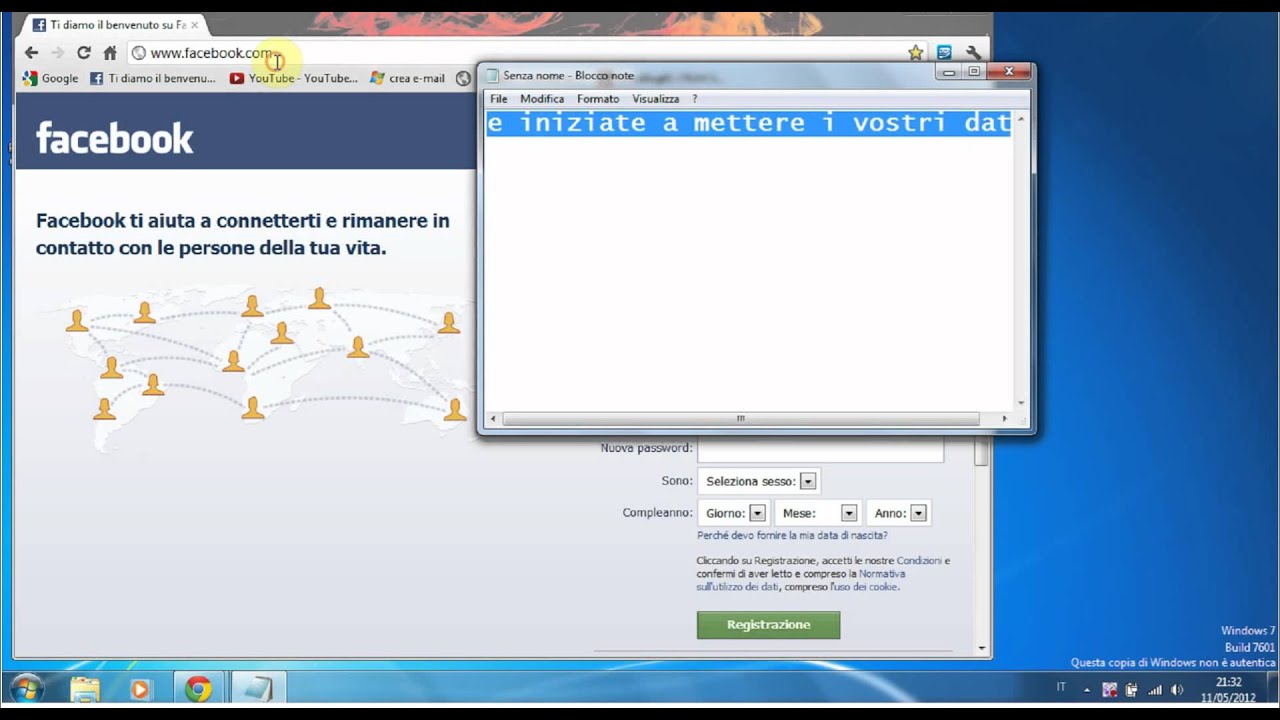
Task: Bookmark this page with the star
Action: [915, 53]
